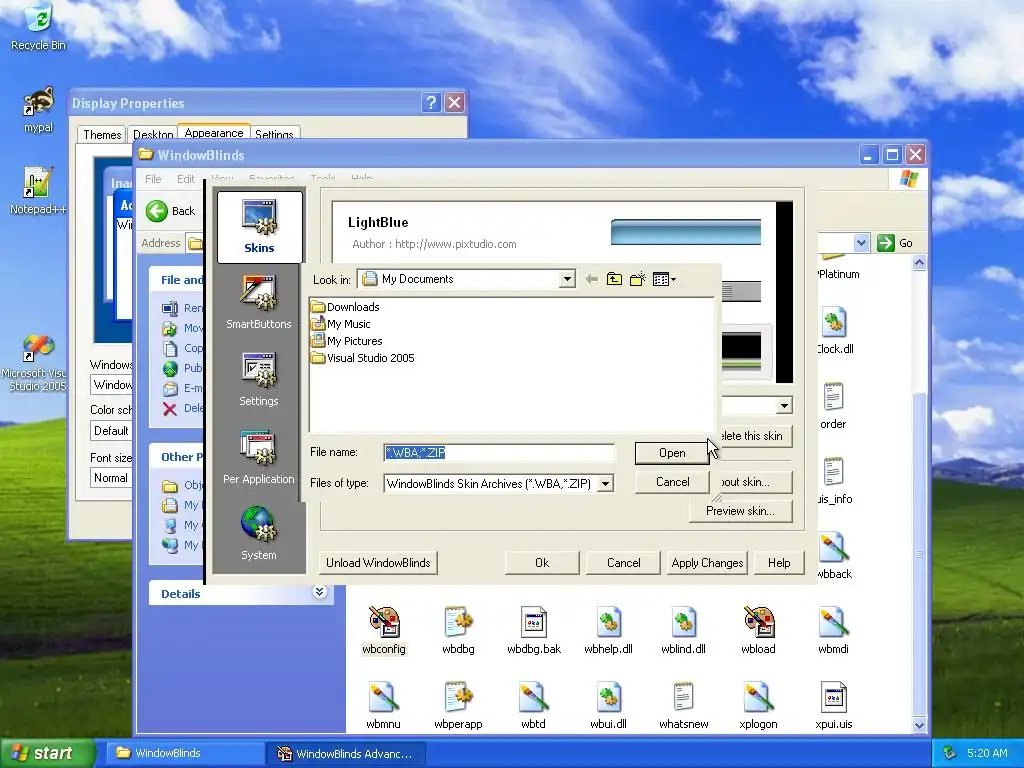
Task: Click Explorer vertical scrollbar down arrow
Action: 920,725
